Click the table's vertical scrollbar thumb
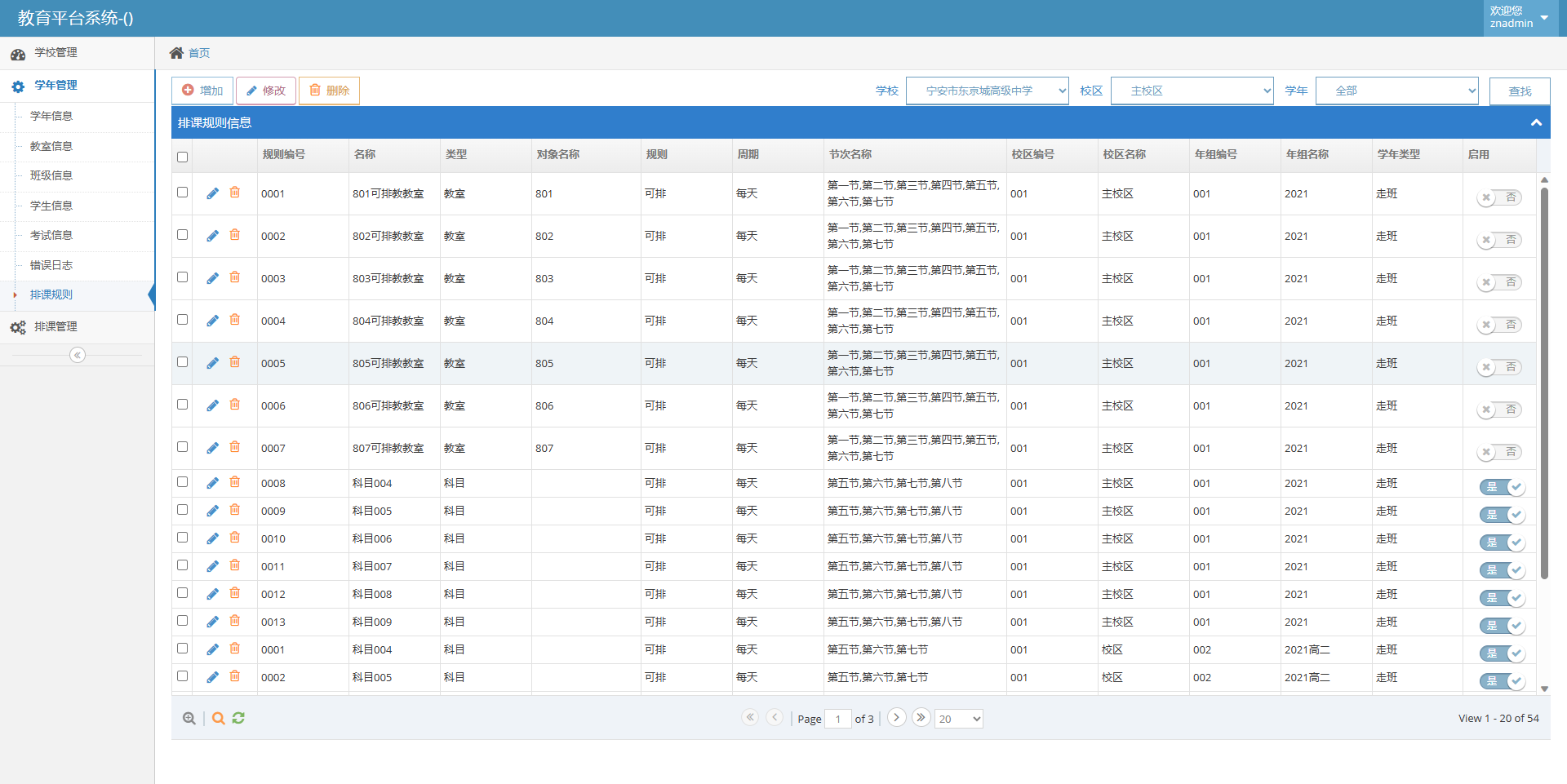This screenshot has height=784, width=1567. point(1544,383)
